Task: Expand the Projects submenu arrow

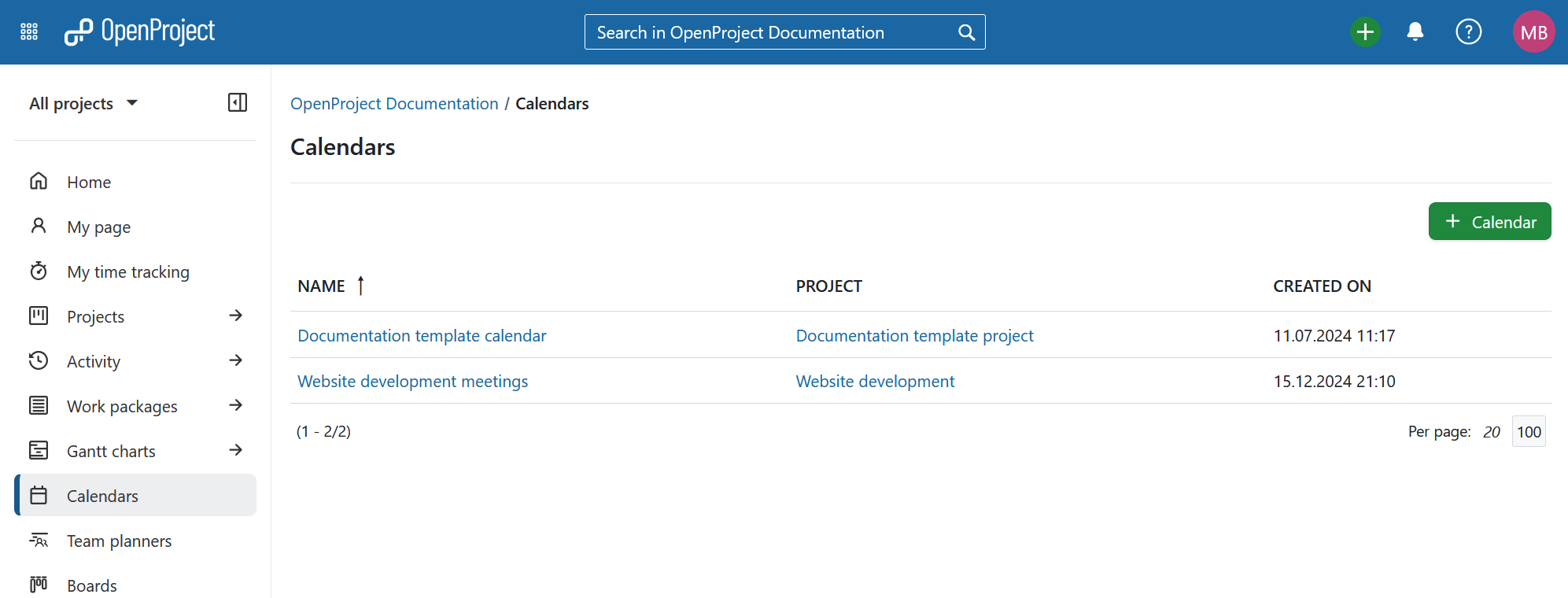Action: pyautogui.click(x=236, y=316)
